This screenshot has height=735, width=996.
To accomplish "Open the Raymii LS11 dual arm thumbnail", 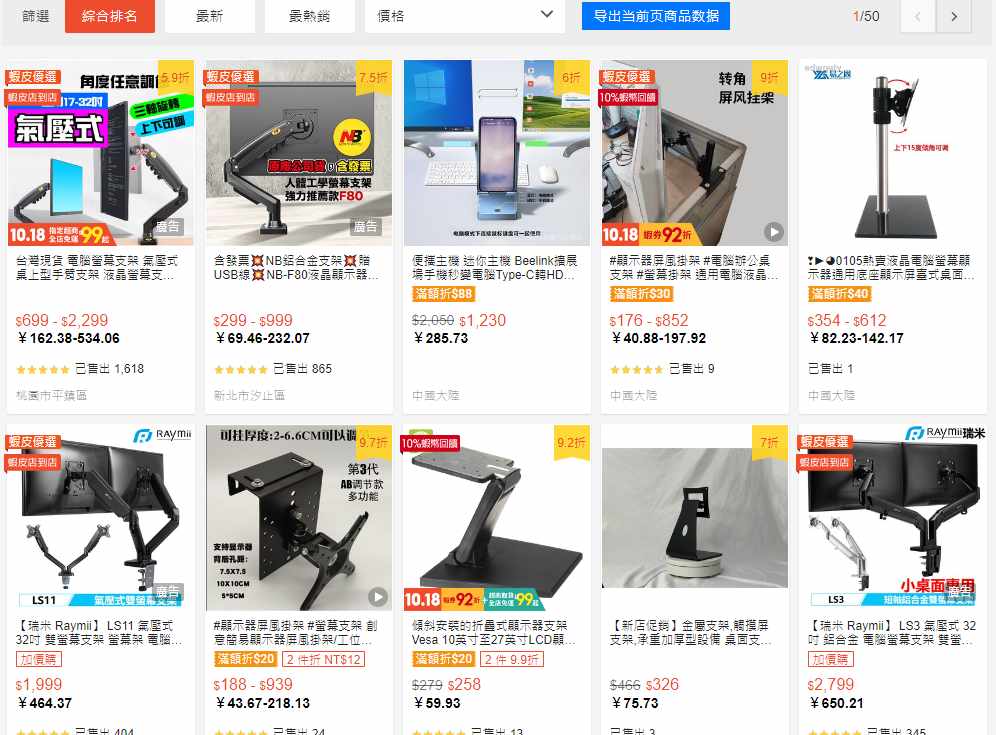I will tap(100, 518).
